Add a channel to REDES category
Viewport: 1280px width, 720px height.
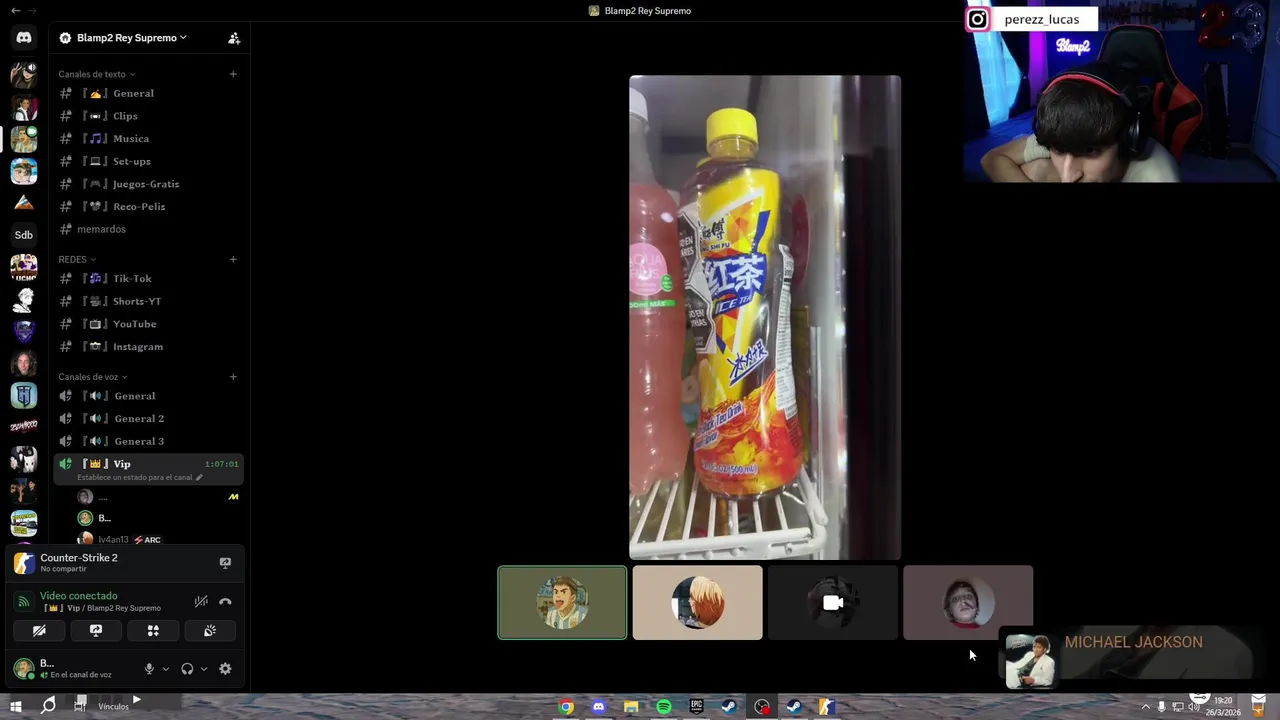[x=233, y=259]
